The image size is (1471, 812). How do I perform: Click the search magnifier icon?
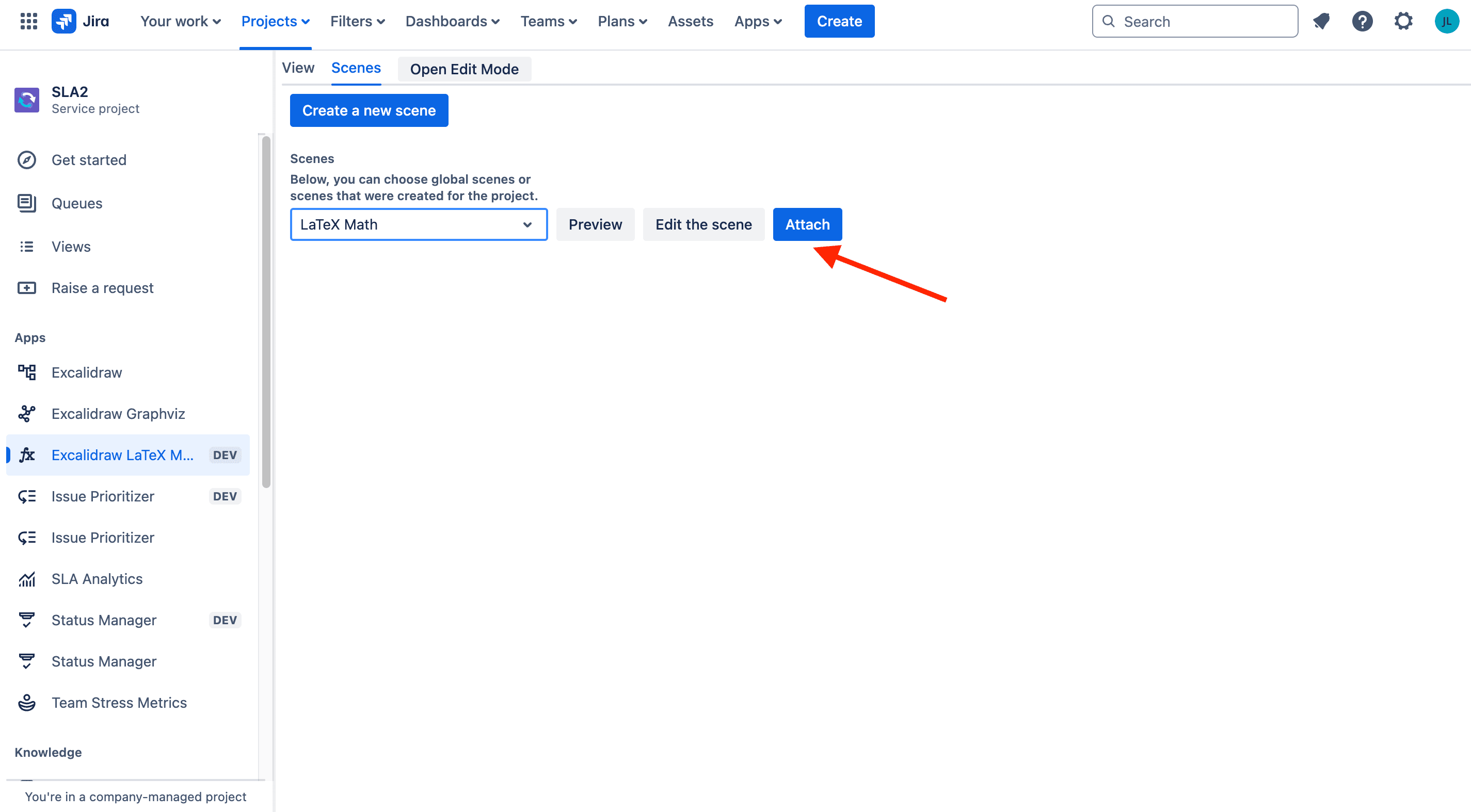pyautogui.click(x=1108, y=21)
